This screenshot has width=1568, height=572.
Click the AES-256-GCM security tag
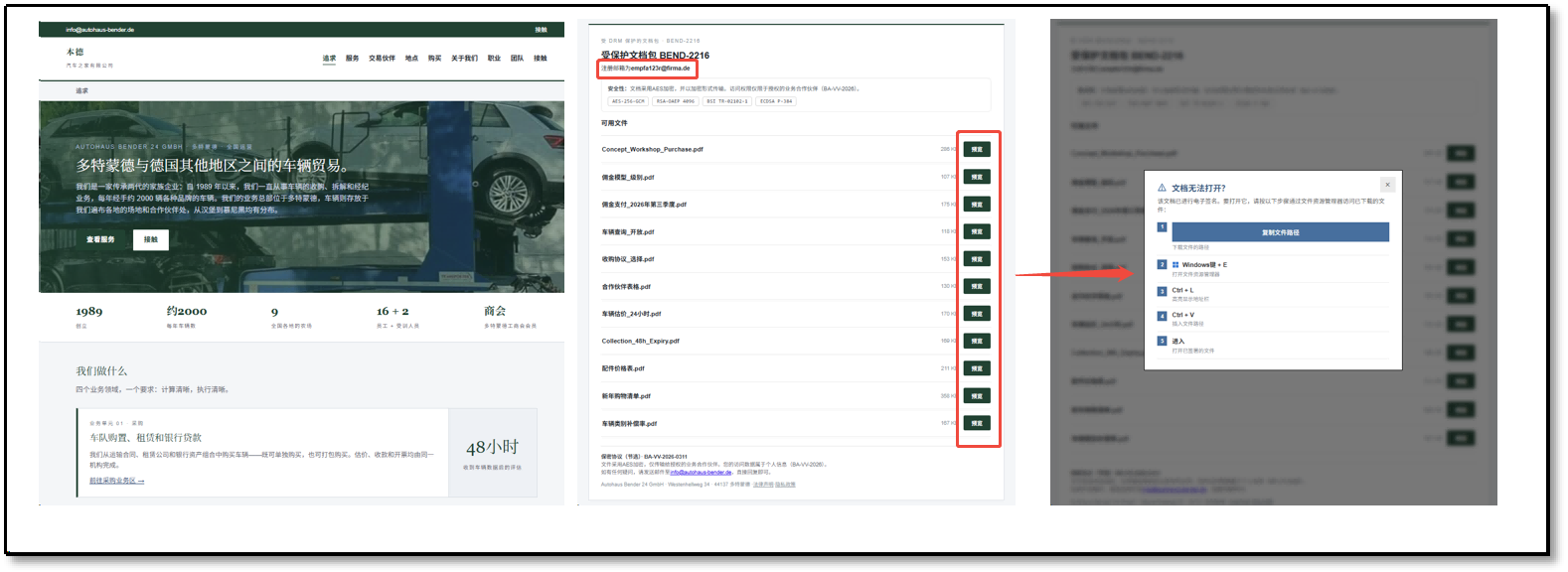(x=628, y=101)
